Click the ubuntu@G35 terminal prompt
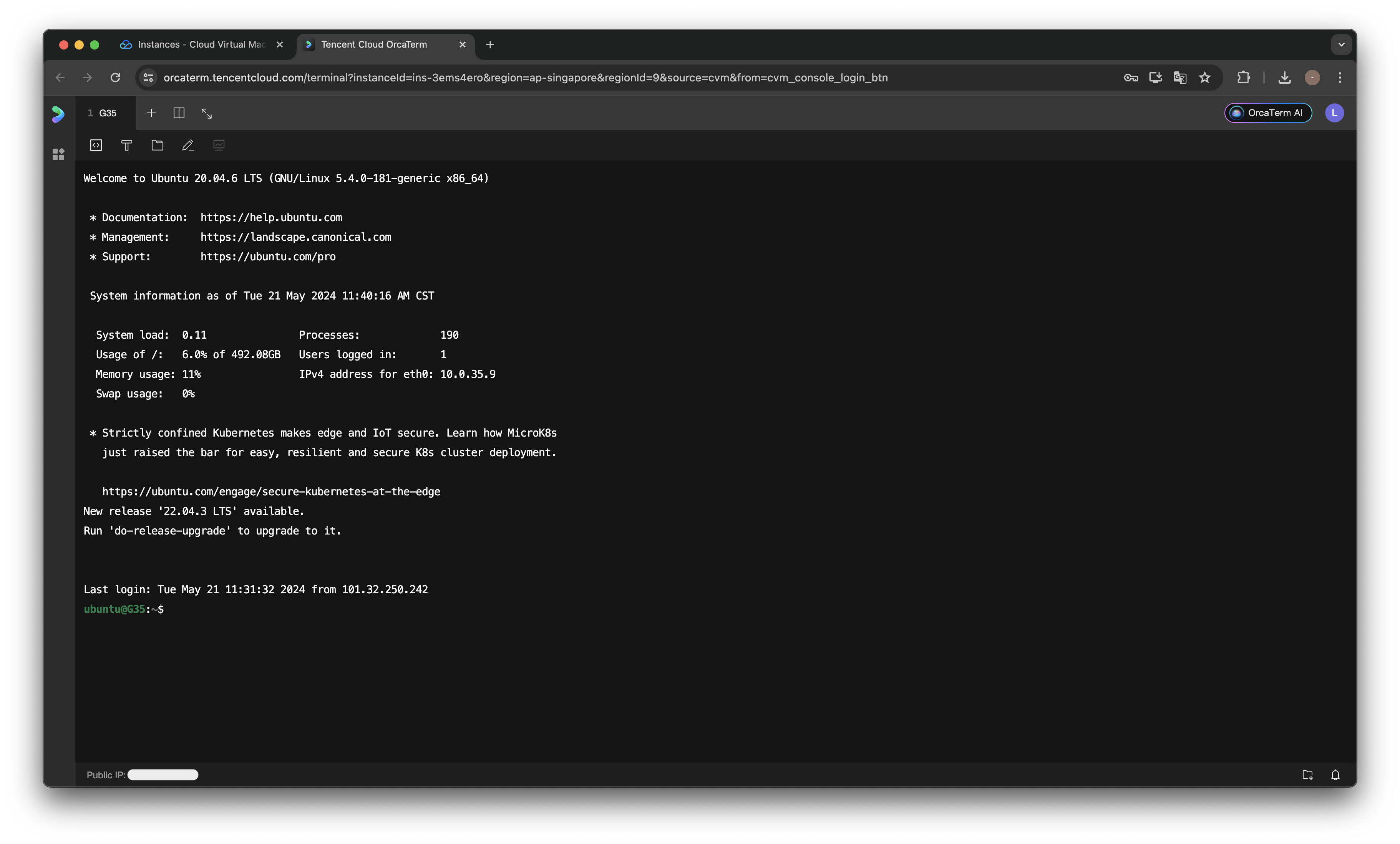The width and height of the screenshot is (1400, 844). 123,609
